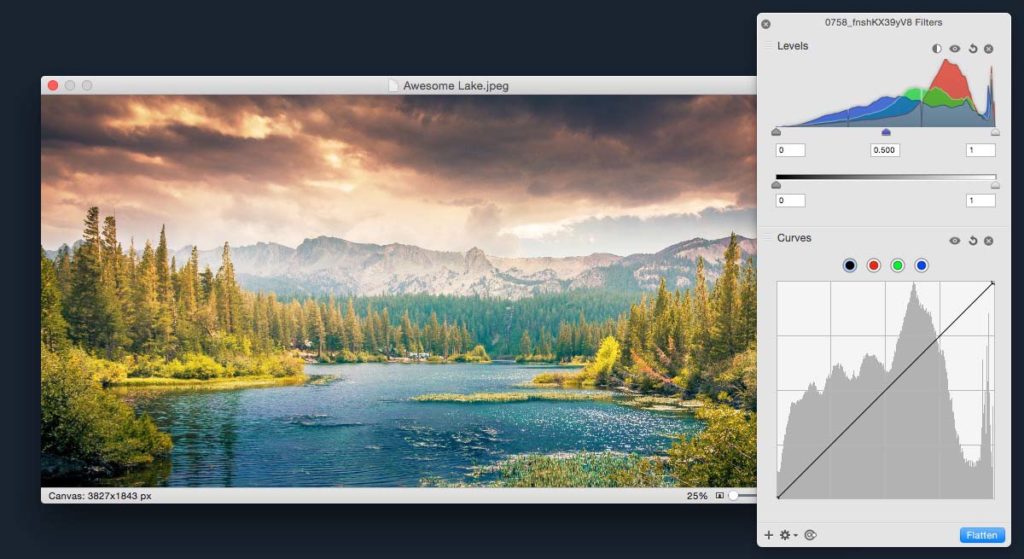Select the black RGB curves channel
1024x559 pixels.
pyautogui.click(x=850, y=265)
